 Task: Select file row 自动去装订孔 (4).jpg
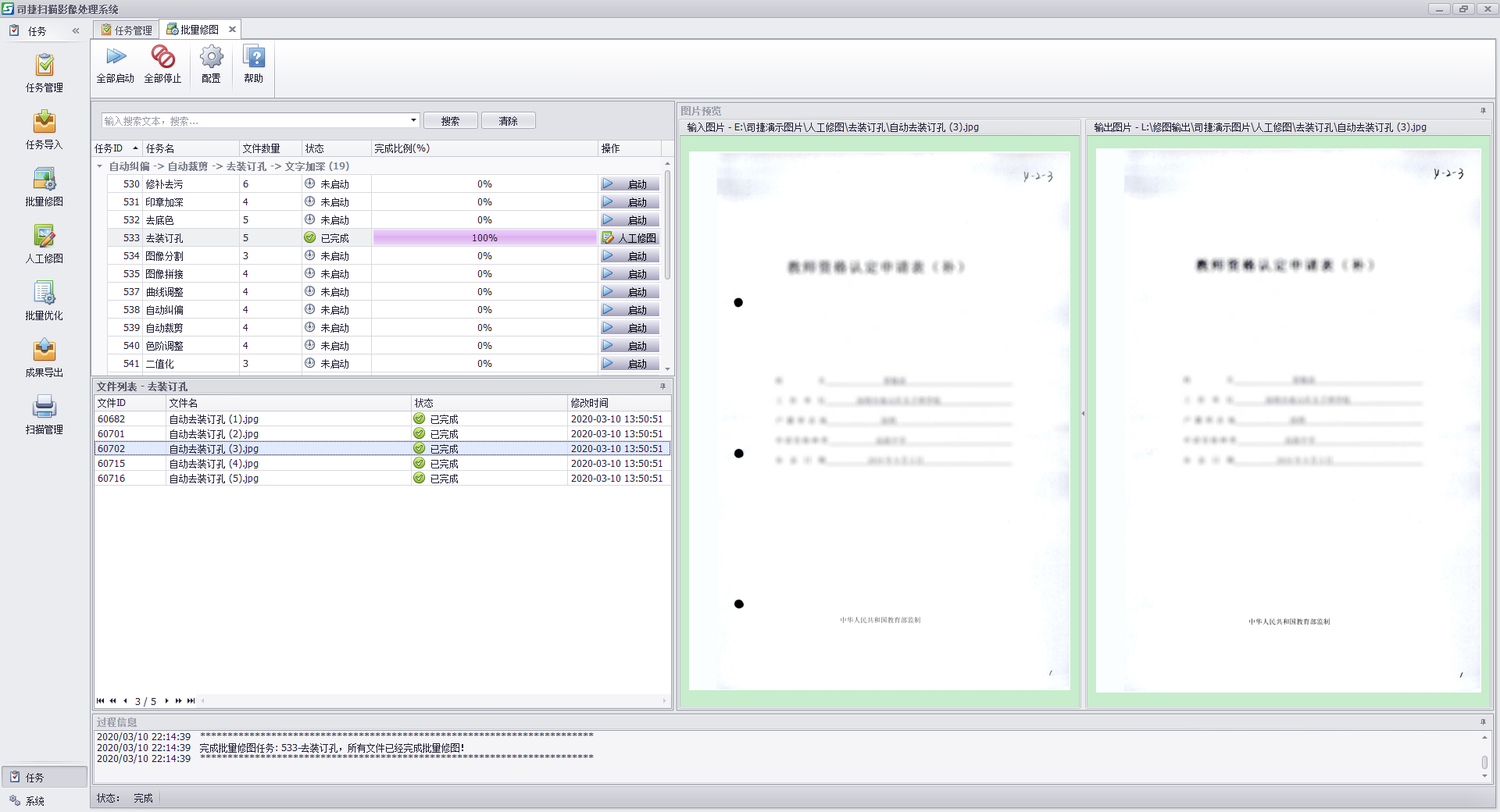click(382, 464)
